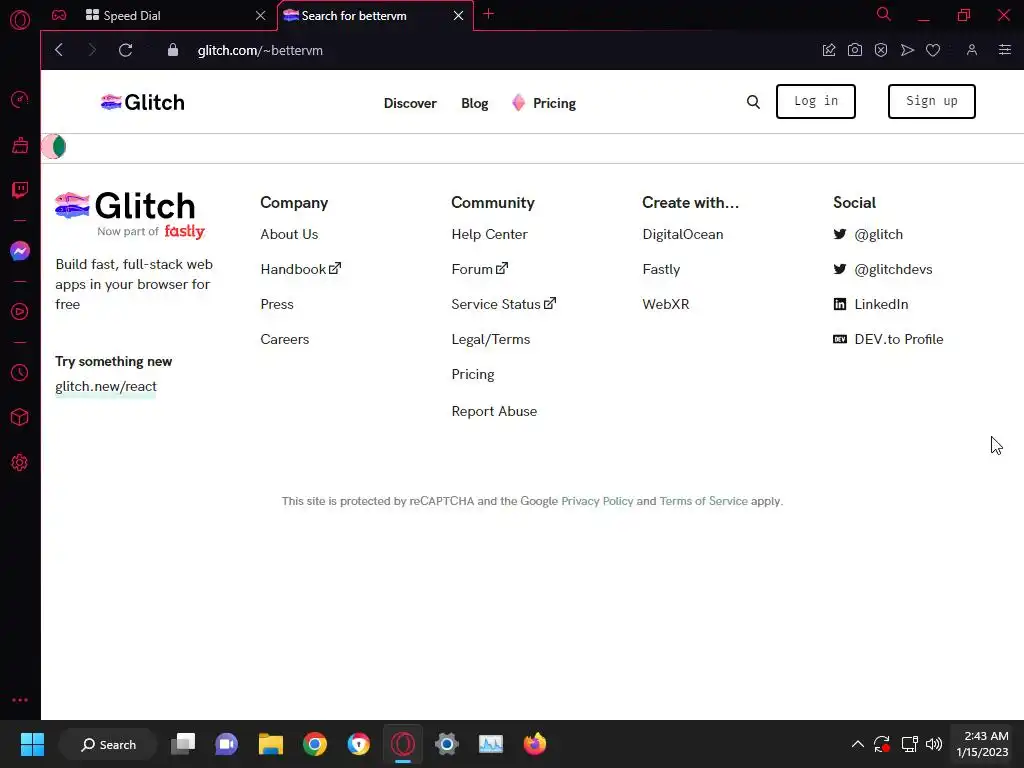The height and width of the screenshot is (768, 1024).
Task: Open the Discover menu item
Action: [x=409, y=103]
